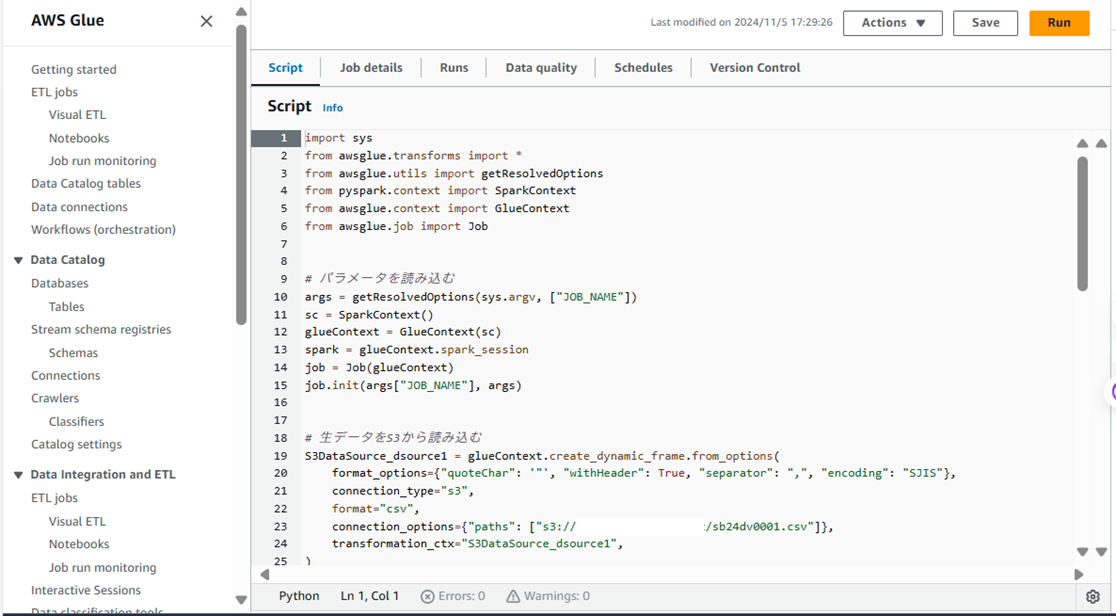Click the scroll-up arrow above the editor scrollbar
Screen dimensions: 1116x616
click(x=1082, y=143)
